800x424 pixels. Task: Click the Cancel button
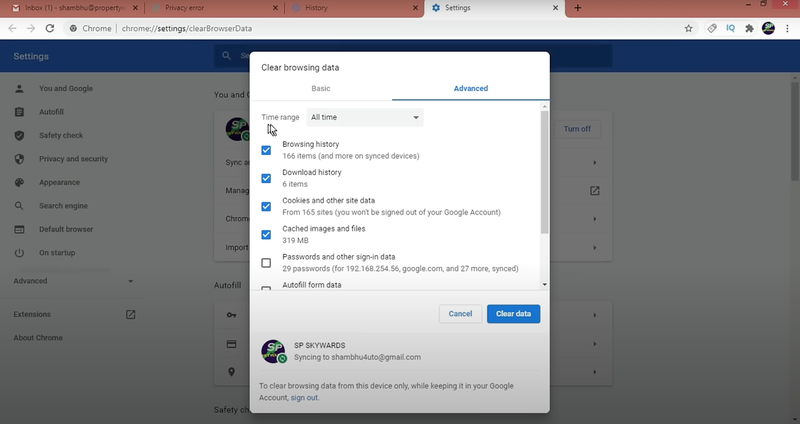click(460, 314)
